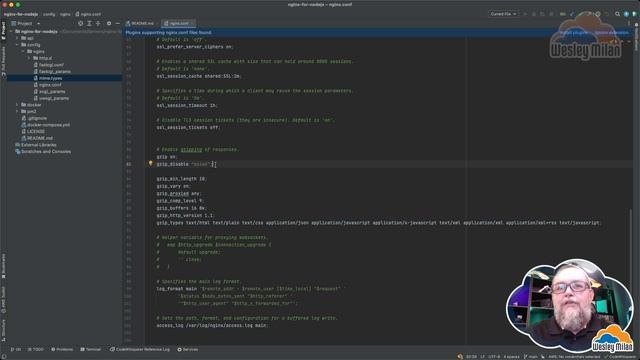Click nginx breadcrumb in navigation bar
The image size is (640, 360).
point(65,14)
